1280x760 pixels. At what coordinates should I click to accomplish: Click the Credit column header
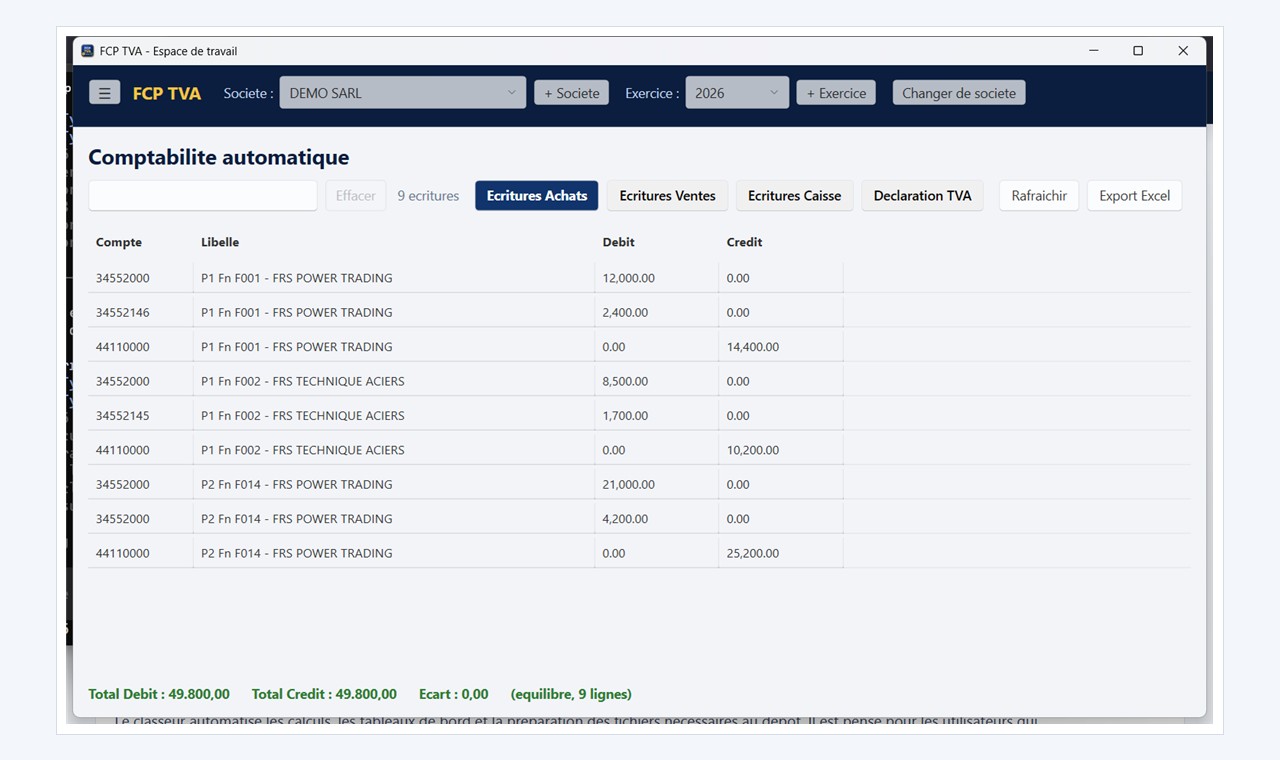[x=744, y=242]
